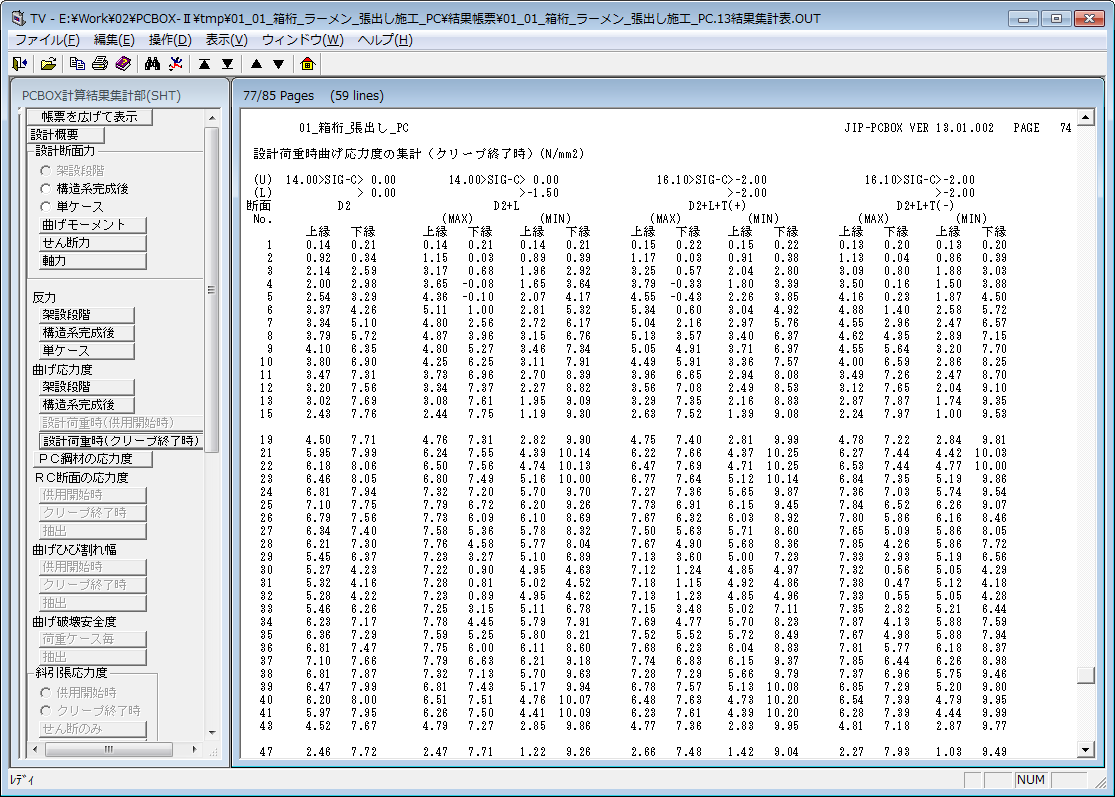The height and width of the screenshot is (797, 1115).
Task: Click the copy pages icon
Action: 78,64
